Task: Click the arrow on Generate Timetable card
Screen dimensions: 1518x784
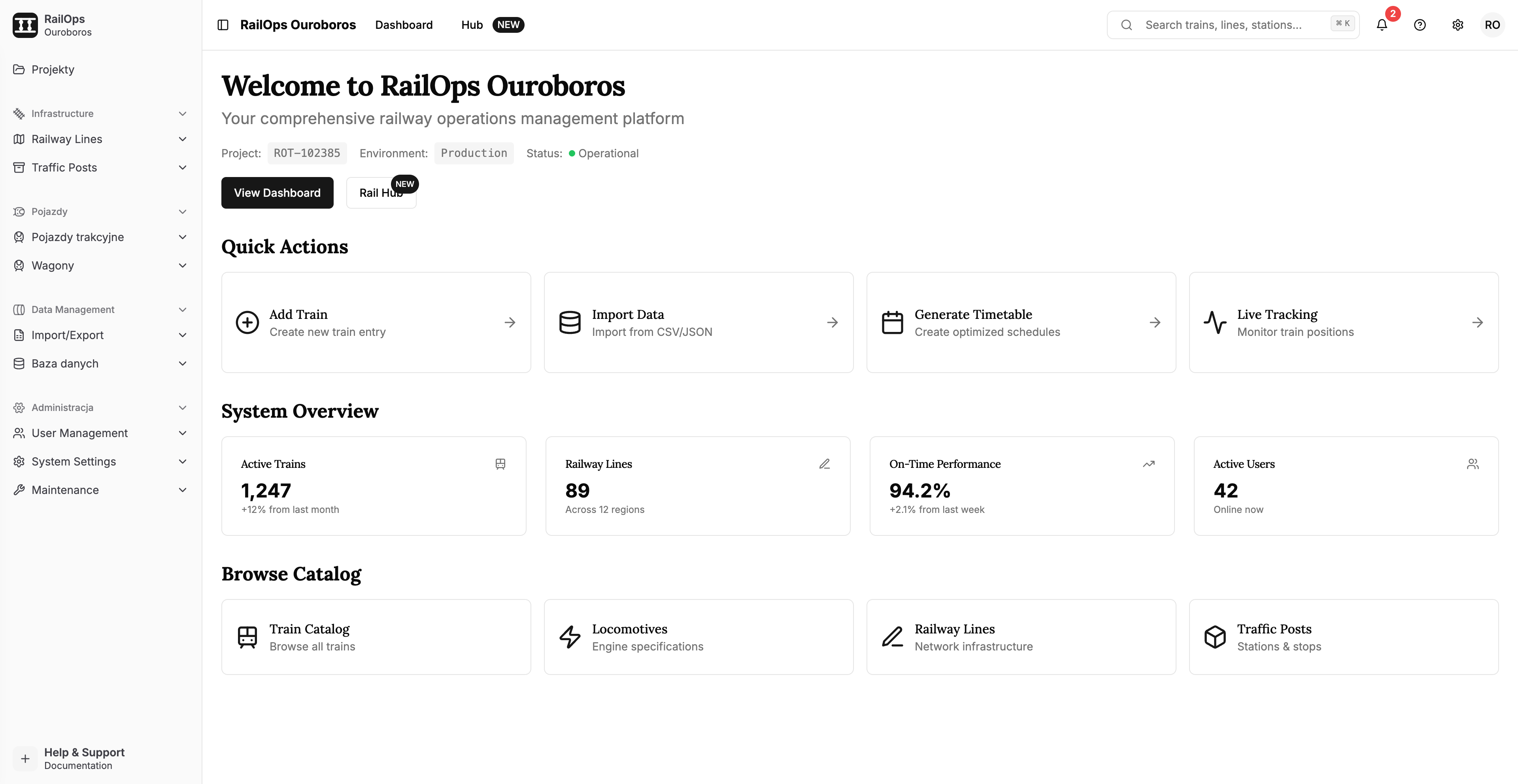Action: coord(1155,322)
